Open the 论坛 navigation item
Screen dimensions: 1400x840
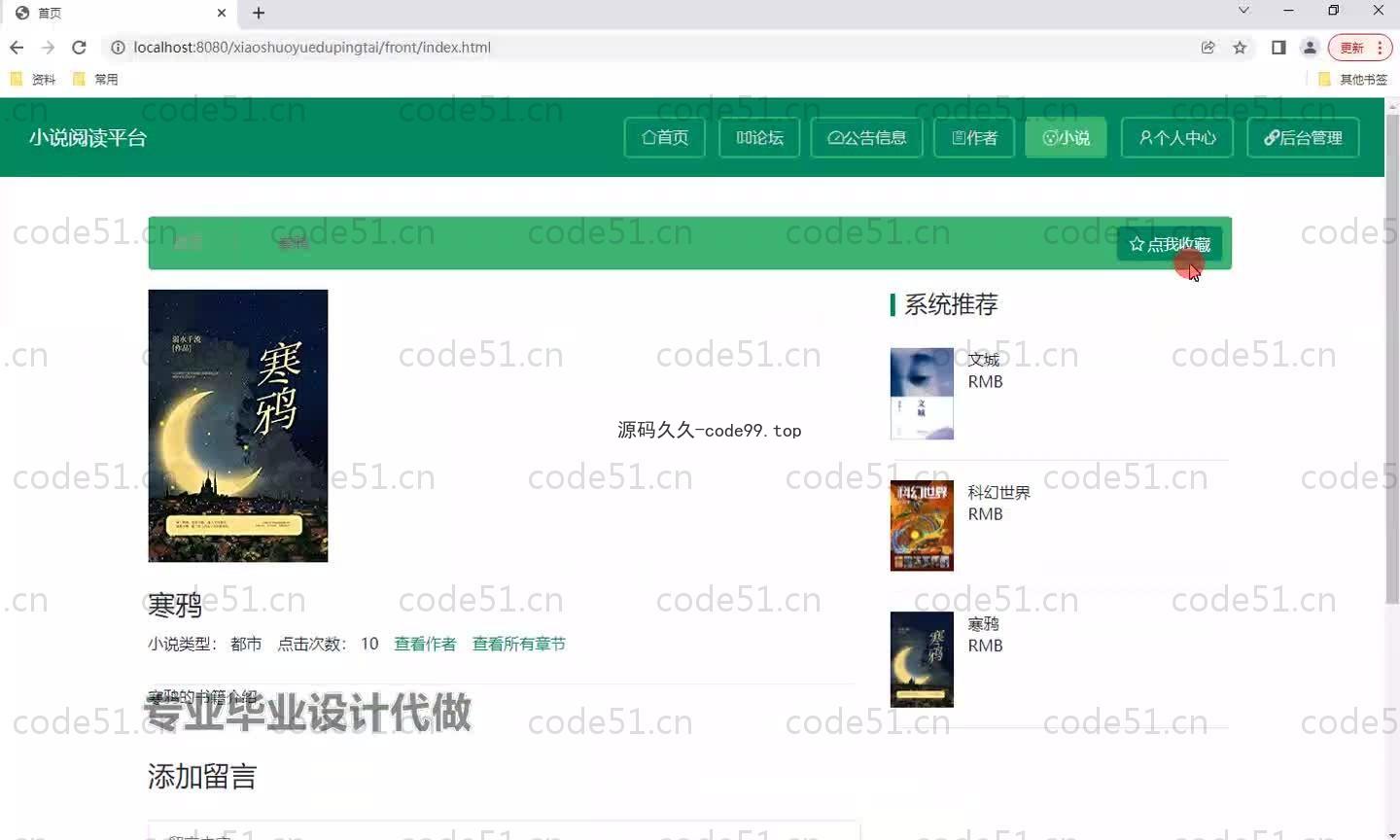759,137
